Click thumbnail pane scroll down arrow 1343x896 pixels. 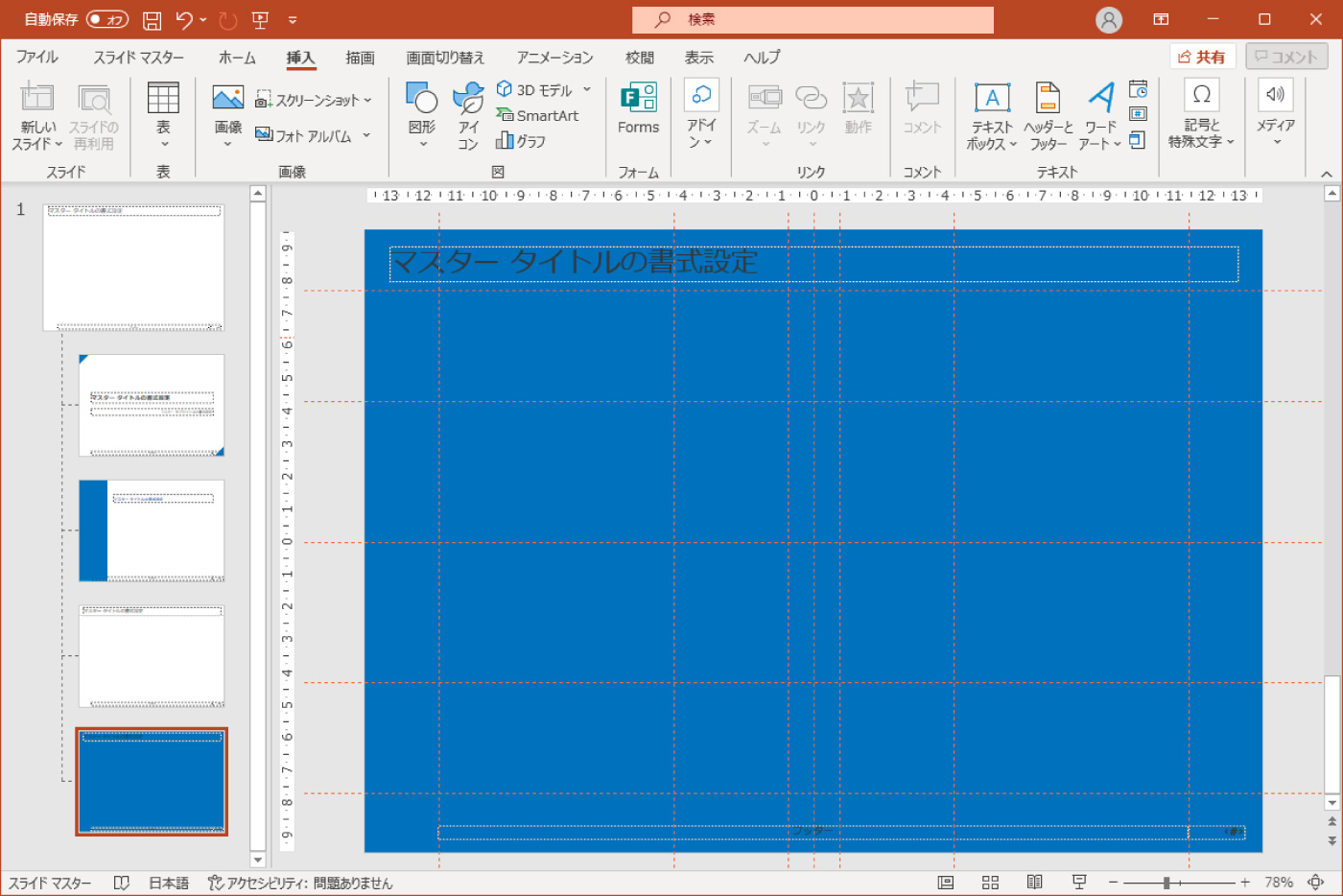pyautogui.click(x=257, y=860)
